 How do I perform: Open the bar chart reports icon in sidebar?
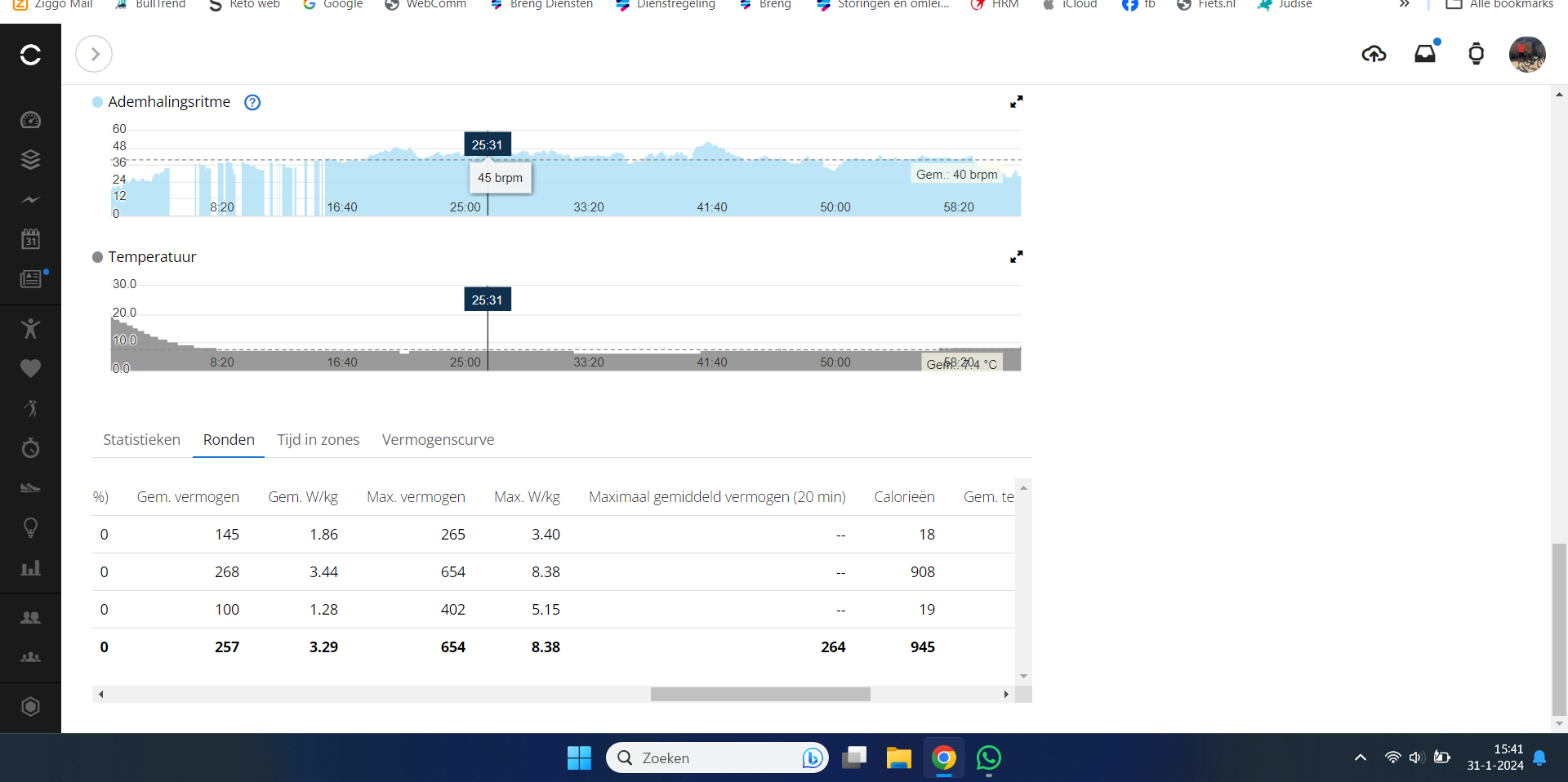(30, 568)
